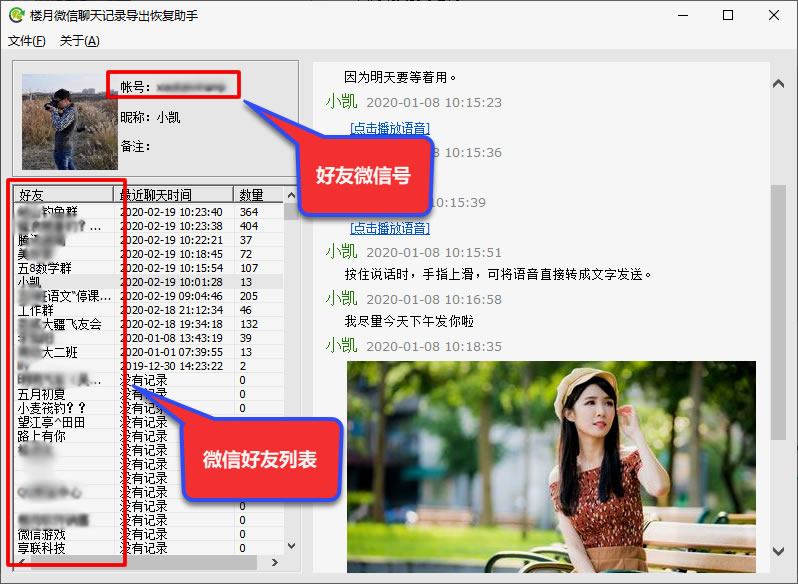Click the 备注 remark label
Viewport: 798px width, 584px height.
(135, 147)
